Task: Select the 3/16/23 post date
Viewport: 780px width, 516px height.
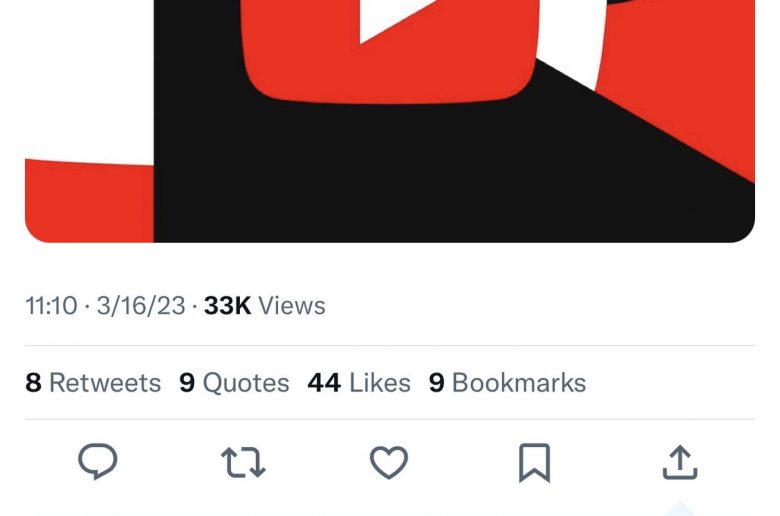Action: (x=141, y=306)
